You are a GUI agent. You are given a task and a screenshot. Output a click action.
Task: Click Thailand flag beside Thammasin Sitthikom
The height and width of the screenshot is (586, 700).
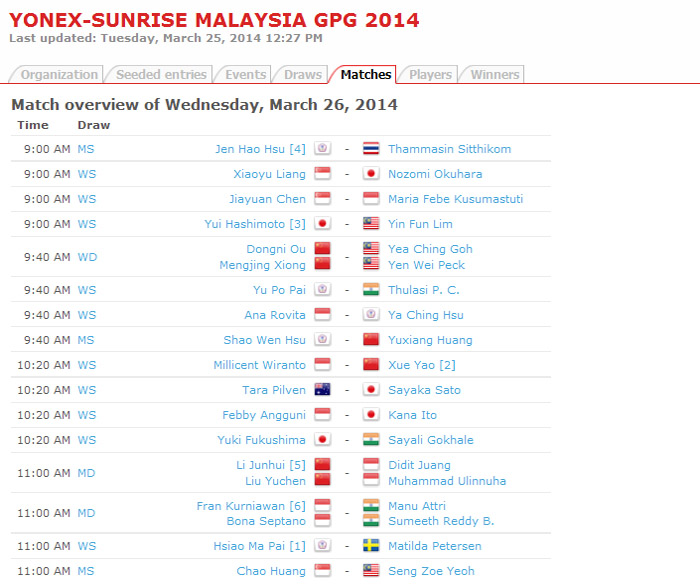click(371, 148)
